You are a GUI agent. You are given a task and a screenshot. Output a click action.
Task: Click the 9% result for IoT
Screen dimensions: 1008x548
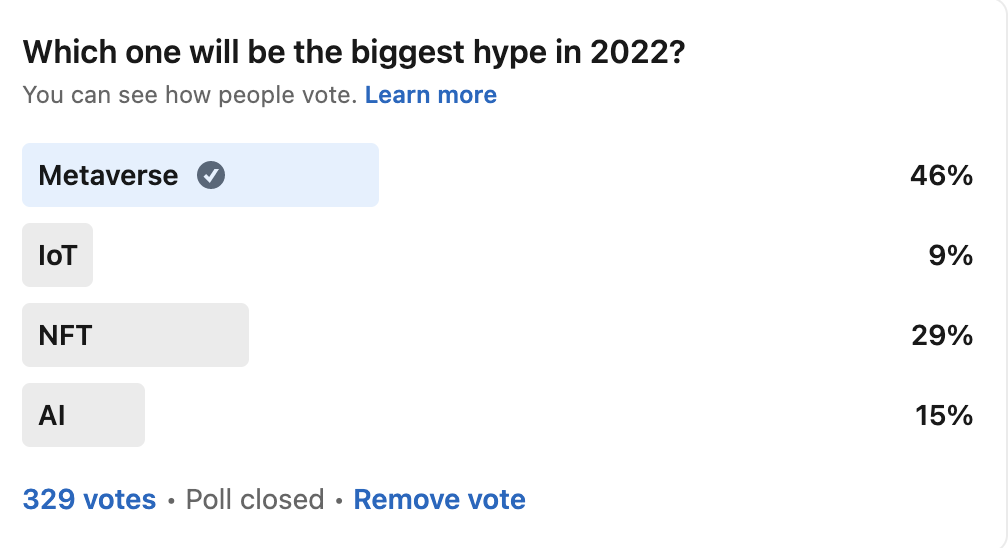[x=950, y=255]
